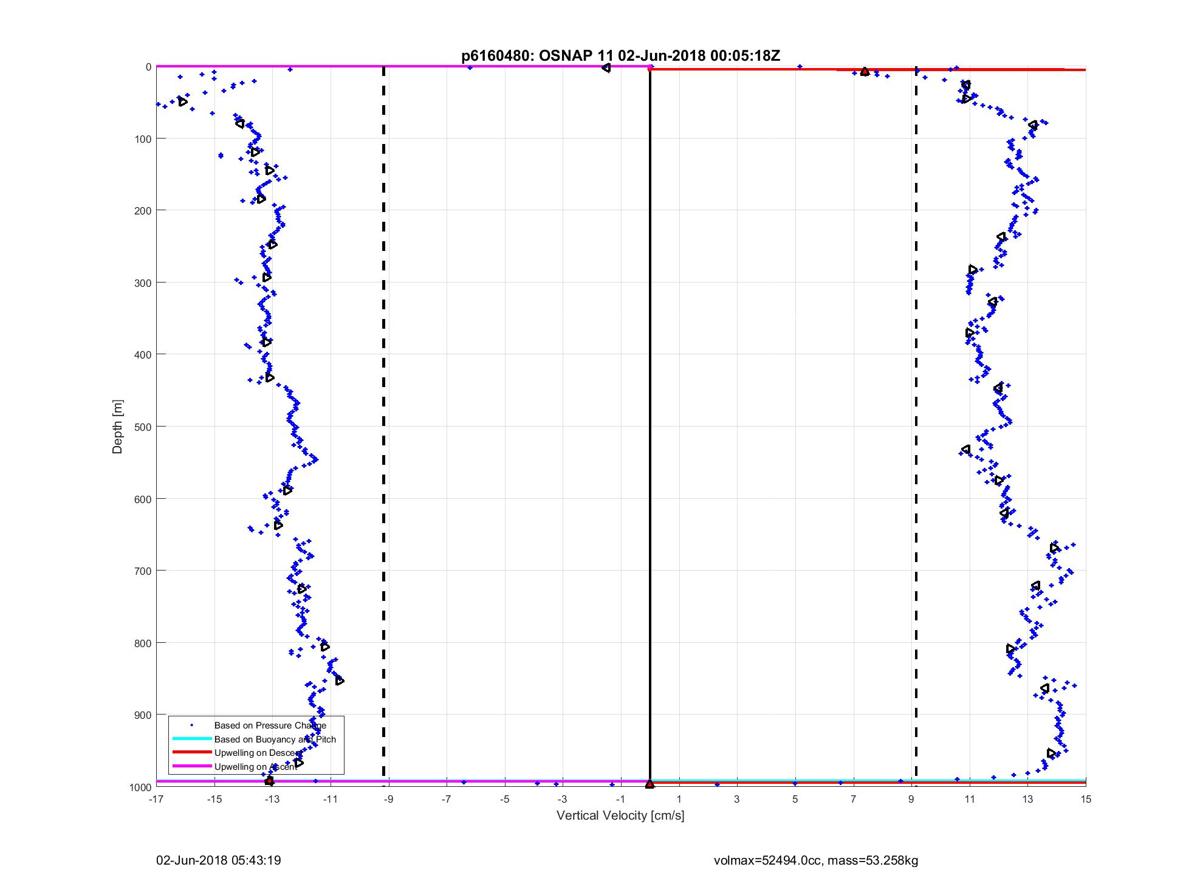This screenshot has width=1200, height=885.
Task: Click the y-axis label Depth [m]
Action: coord(118,427)
